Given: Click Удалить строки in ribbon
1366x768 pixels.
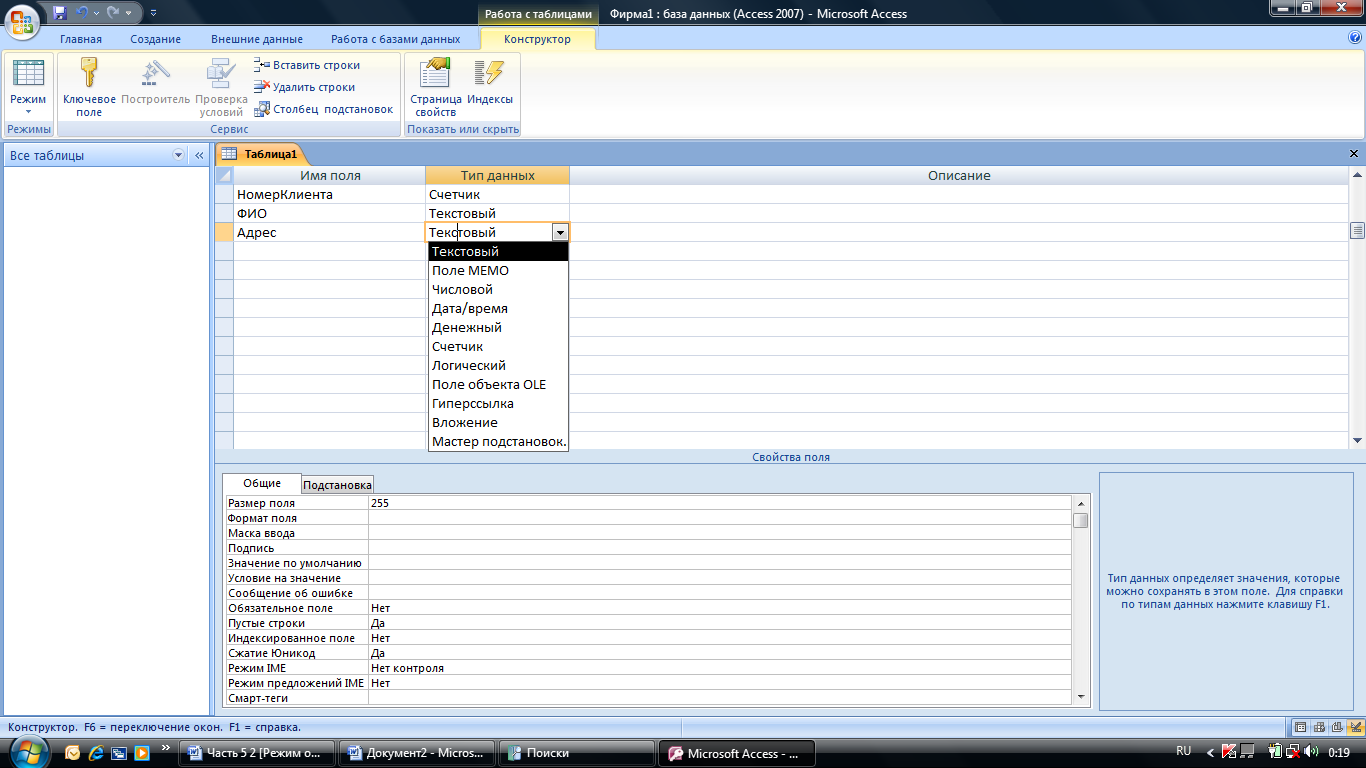Looking at the screenshot, I should point(305,87).
